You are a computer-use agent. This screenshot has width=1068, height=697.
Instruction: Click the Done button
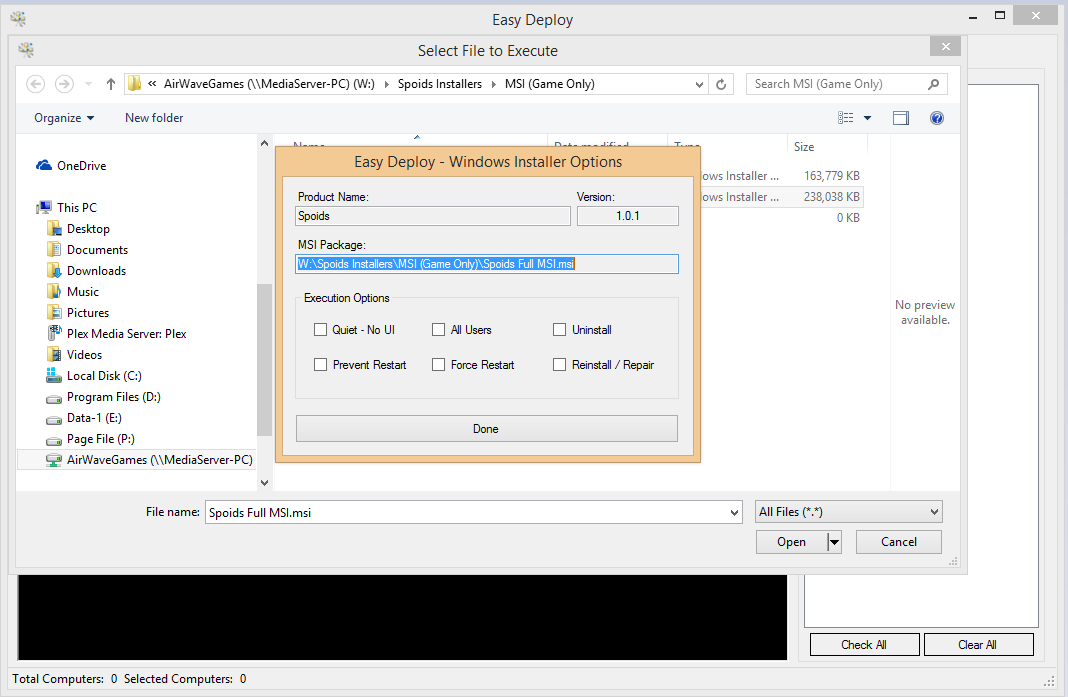pyautogui.click(x=486, y=429)
